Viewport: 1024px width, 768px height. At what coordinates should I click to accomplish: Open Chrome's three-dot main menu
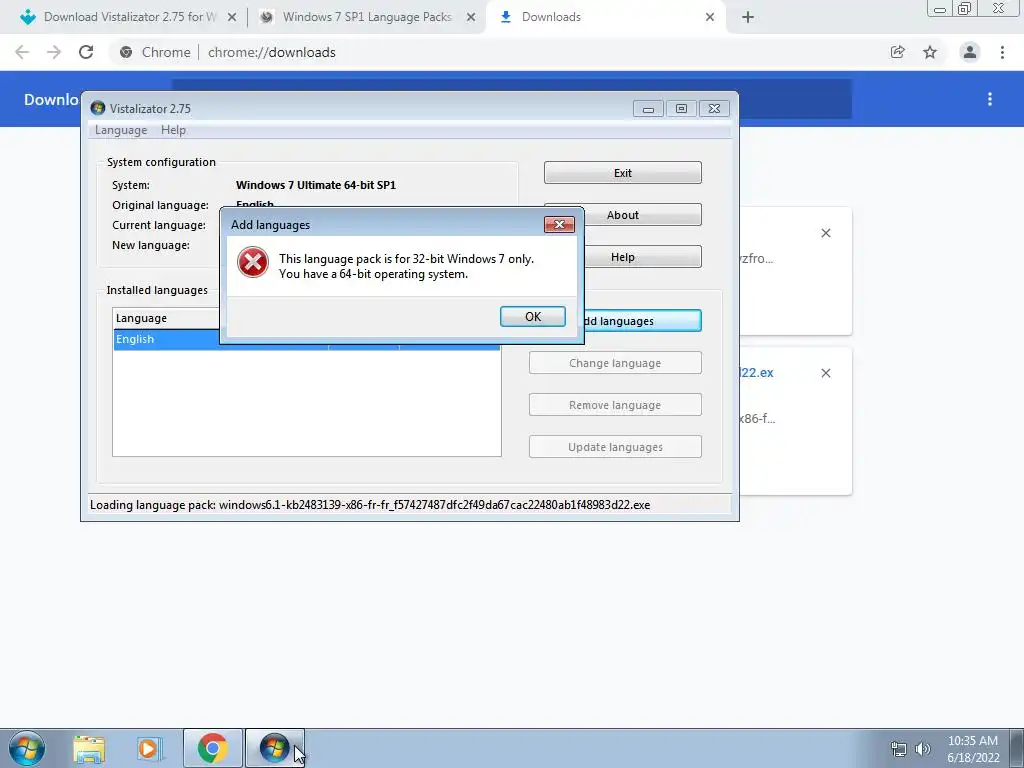click(1002, 52)
